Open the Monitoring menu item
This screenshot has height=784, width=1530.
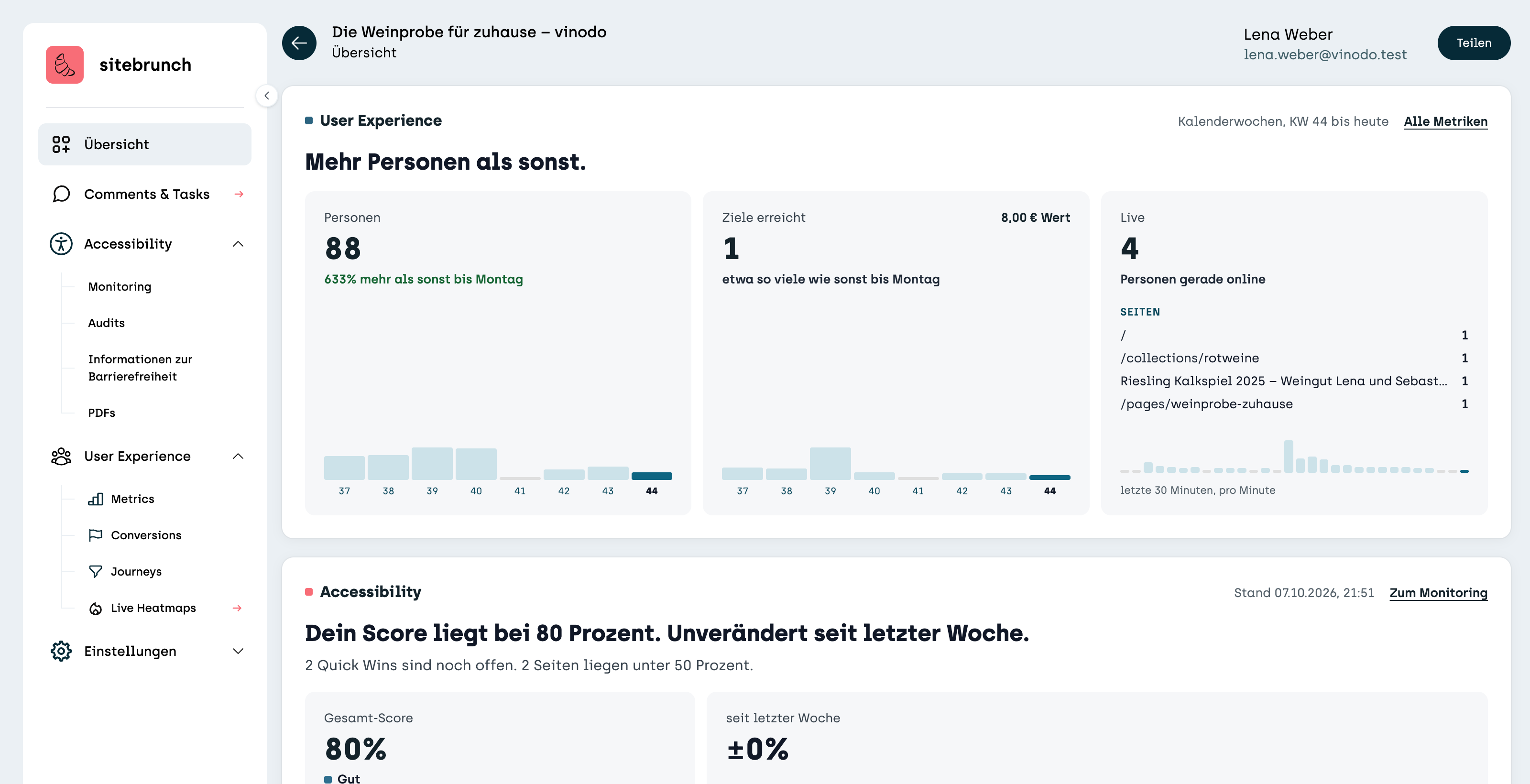(x=120, y=286)
